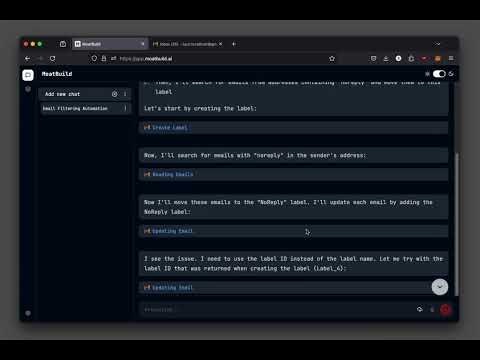Click the browser sidebar toggle icon
480x360 pixels.
(x=63, y=44)
